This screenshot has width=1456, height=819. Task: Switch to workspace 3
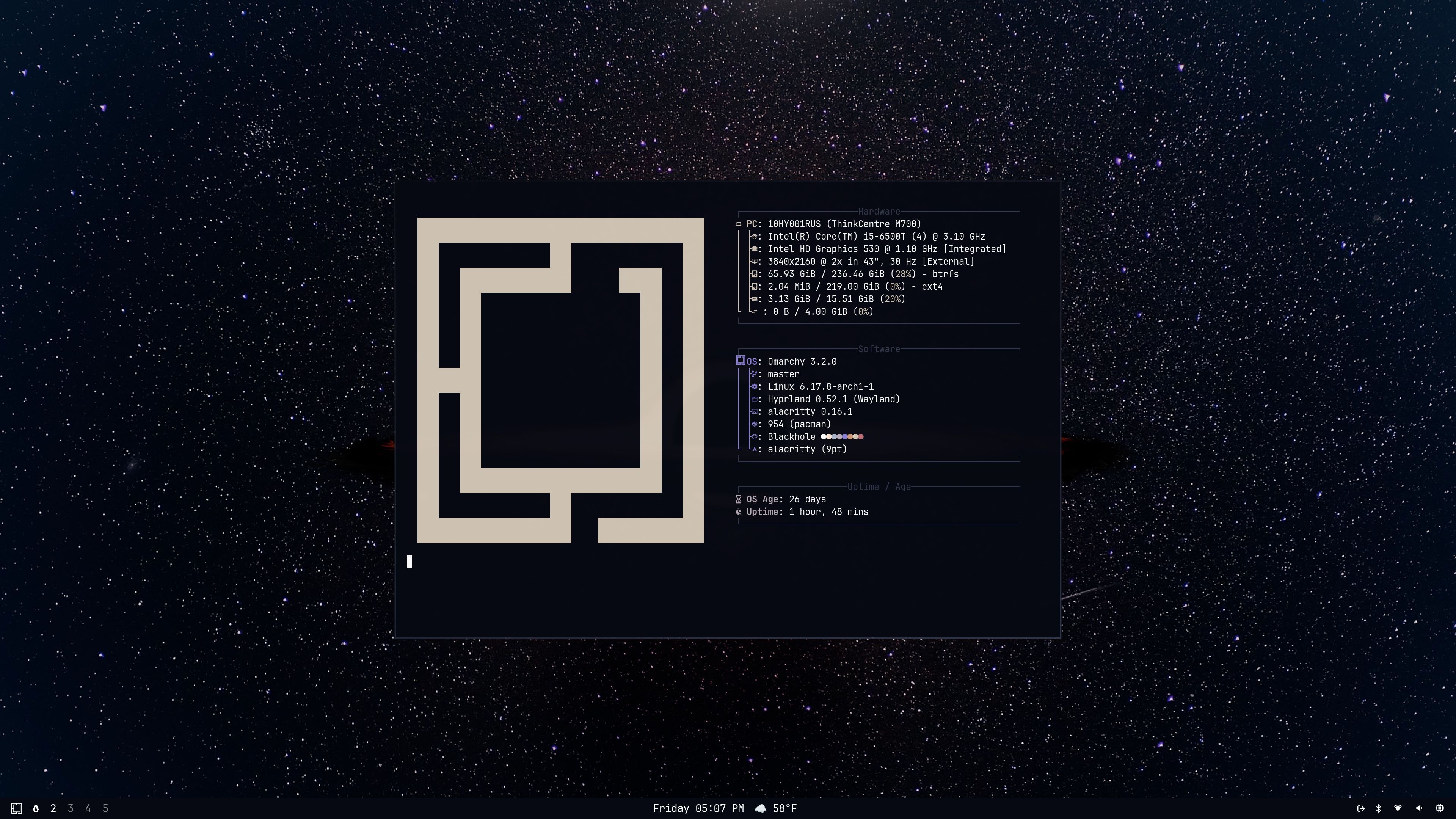[x=71, y=808]
